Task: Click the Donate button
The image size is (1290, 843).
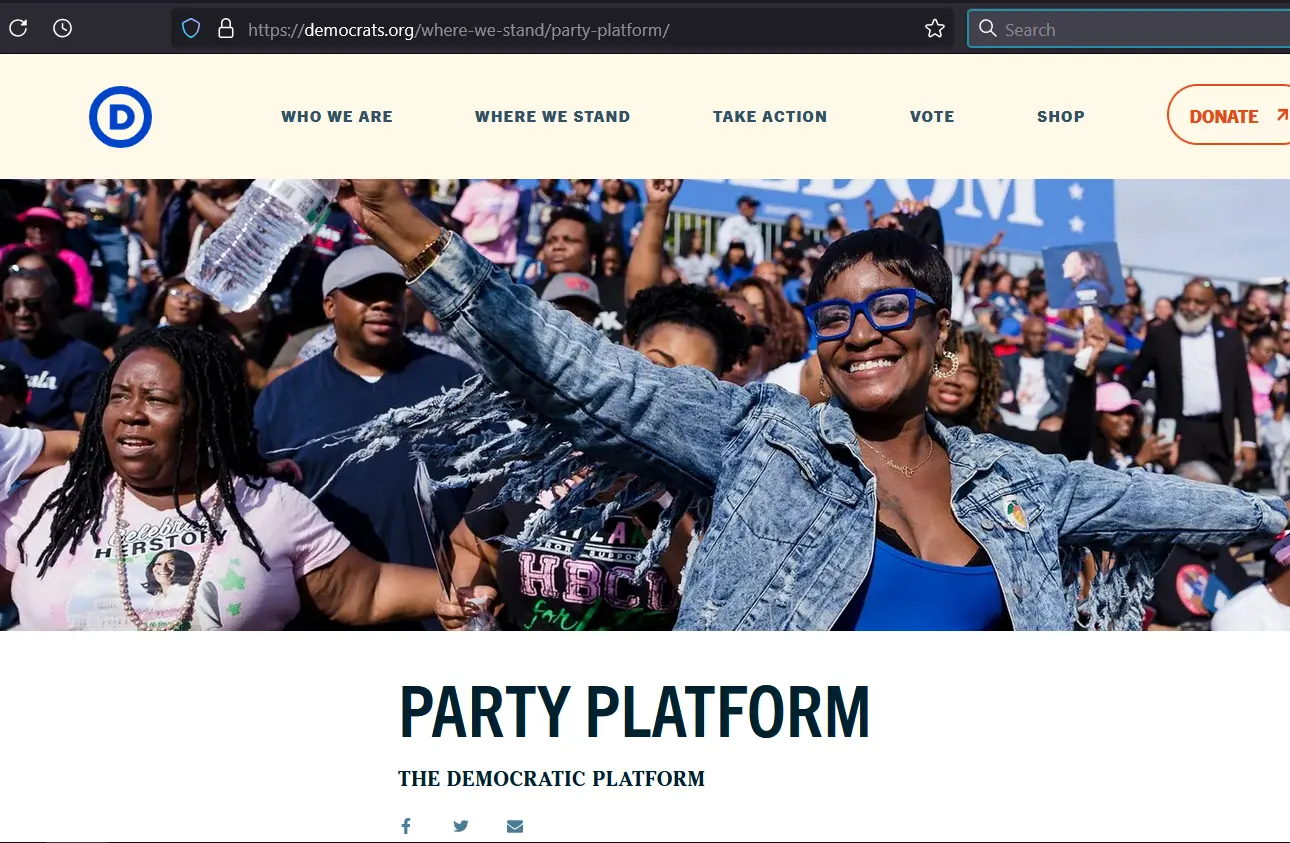Action: point(1229,115)
